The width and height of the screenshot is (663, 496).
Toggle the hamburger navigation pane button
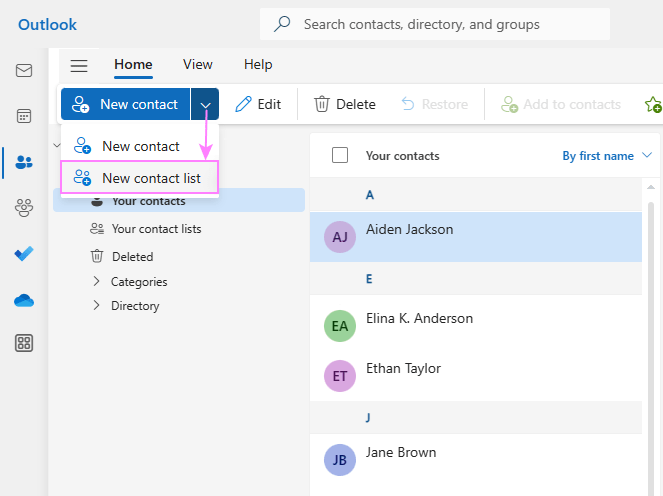click(x=79, y=66)
